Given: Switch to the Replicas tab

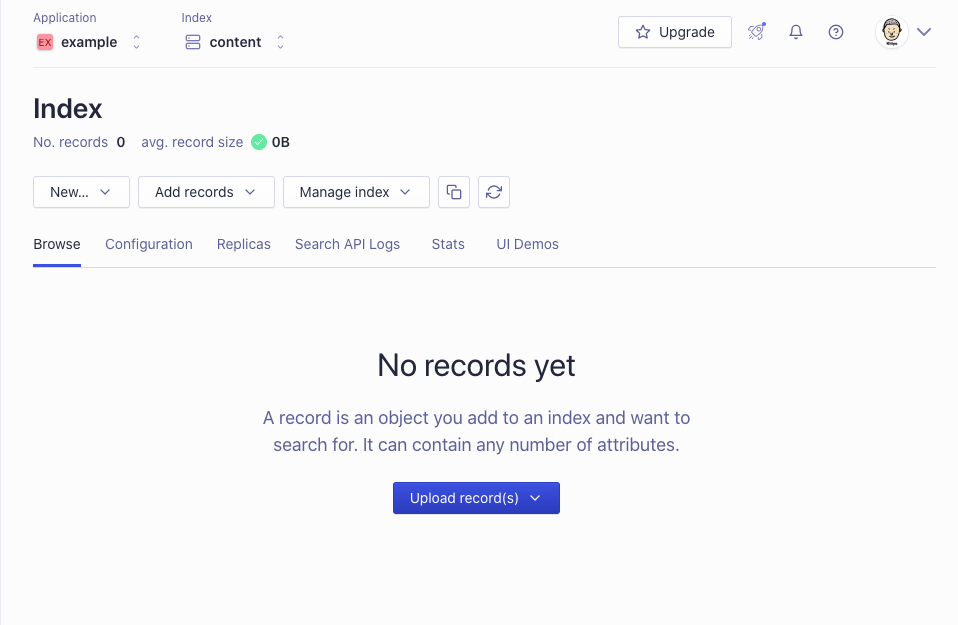Looking at the screenshot, I should tap(243, 244).
